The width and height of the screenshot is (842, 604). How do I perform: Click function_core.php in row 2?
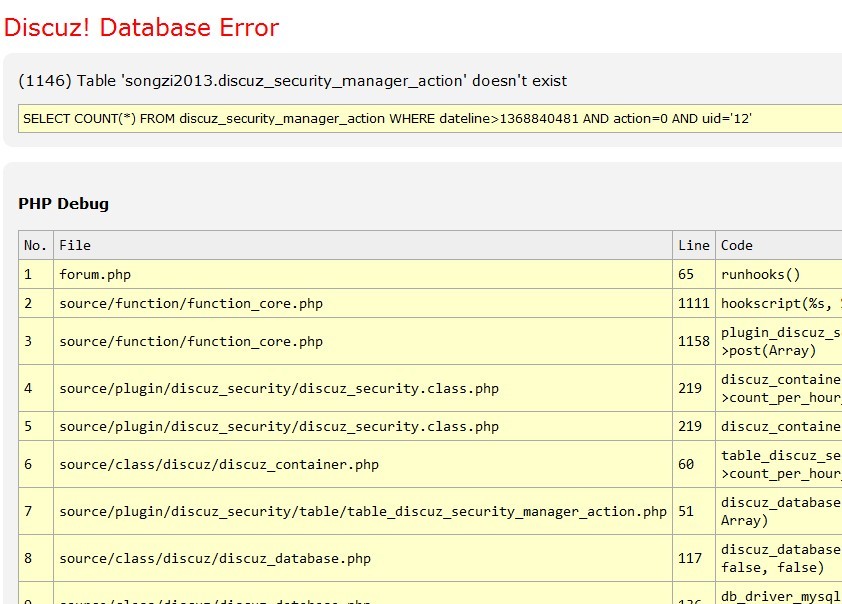(363, 303)
